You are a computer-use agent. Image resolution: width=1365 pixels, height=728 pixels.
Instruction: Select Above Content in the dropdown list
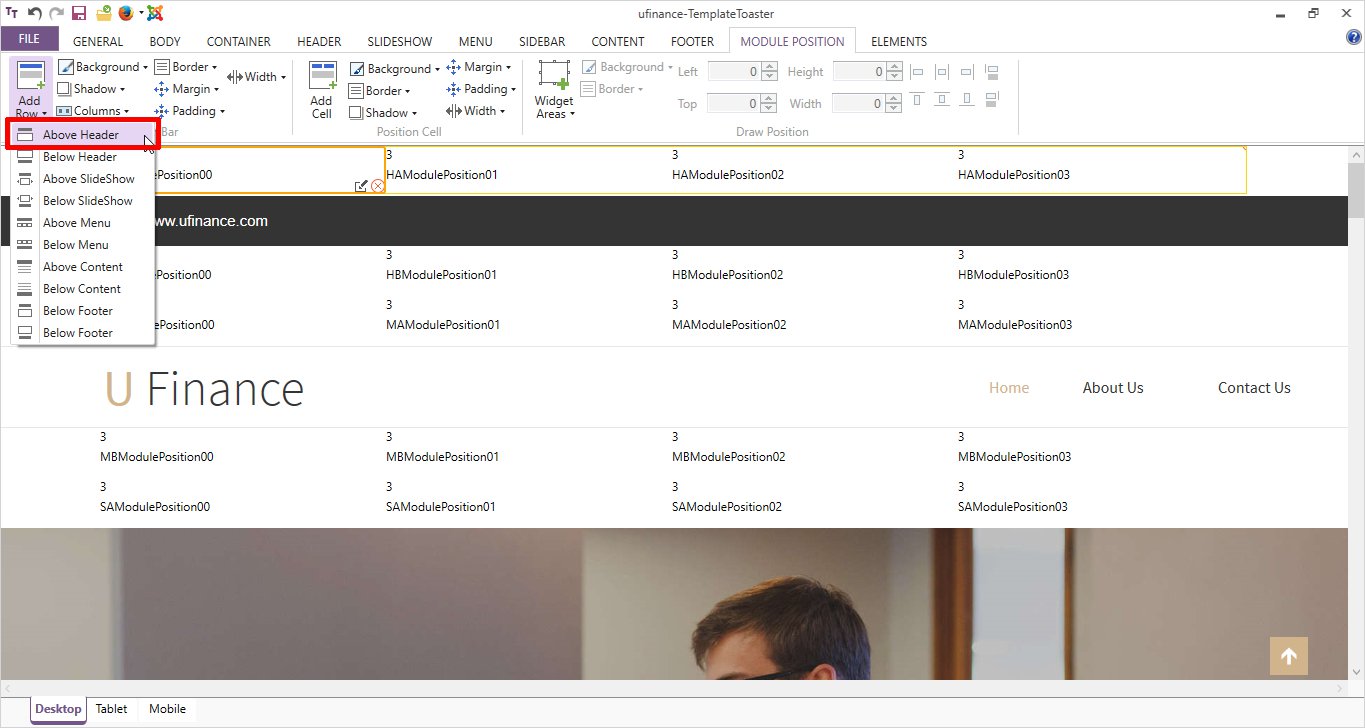(x=83, y=267)
